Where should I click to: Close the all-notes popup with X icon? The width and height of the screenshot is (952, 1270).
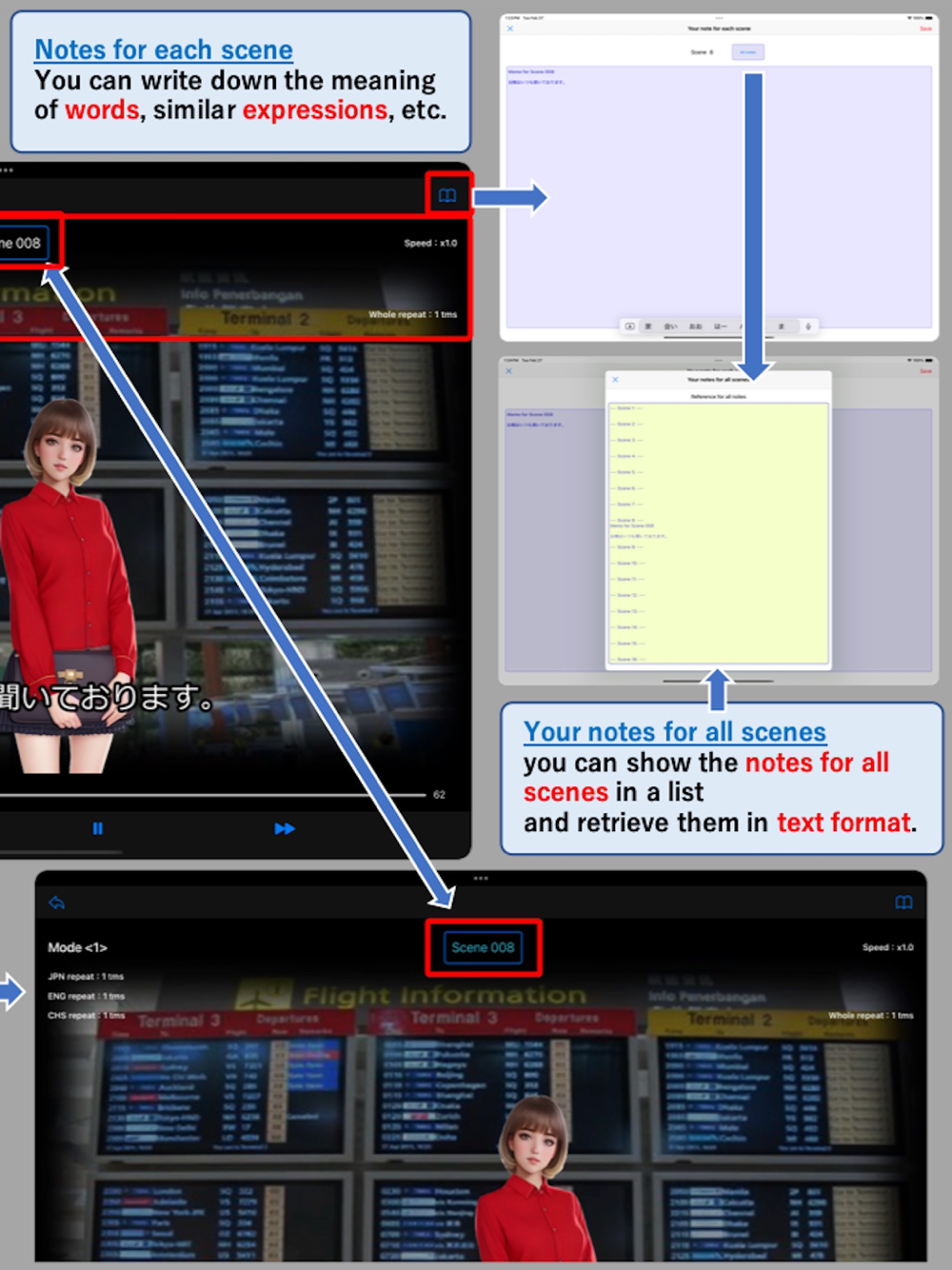(x=615, y=380)
